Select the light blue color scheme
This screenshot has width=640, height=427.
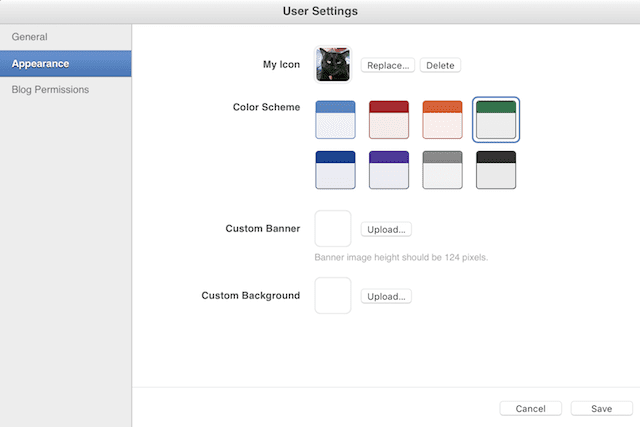(x=334, y=119)
